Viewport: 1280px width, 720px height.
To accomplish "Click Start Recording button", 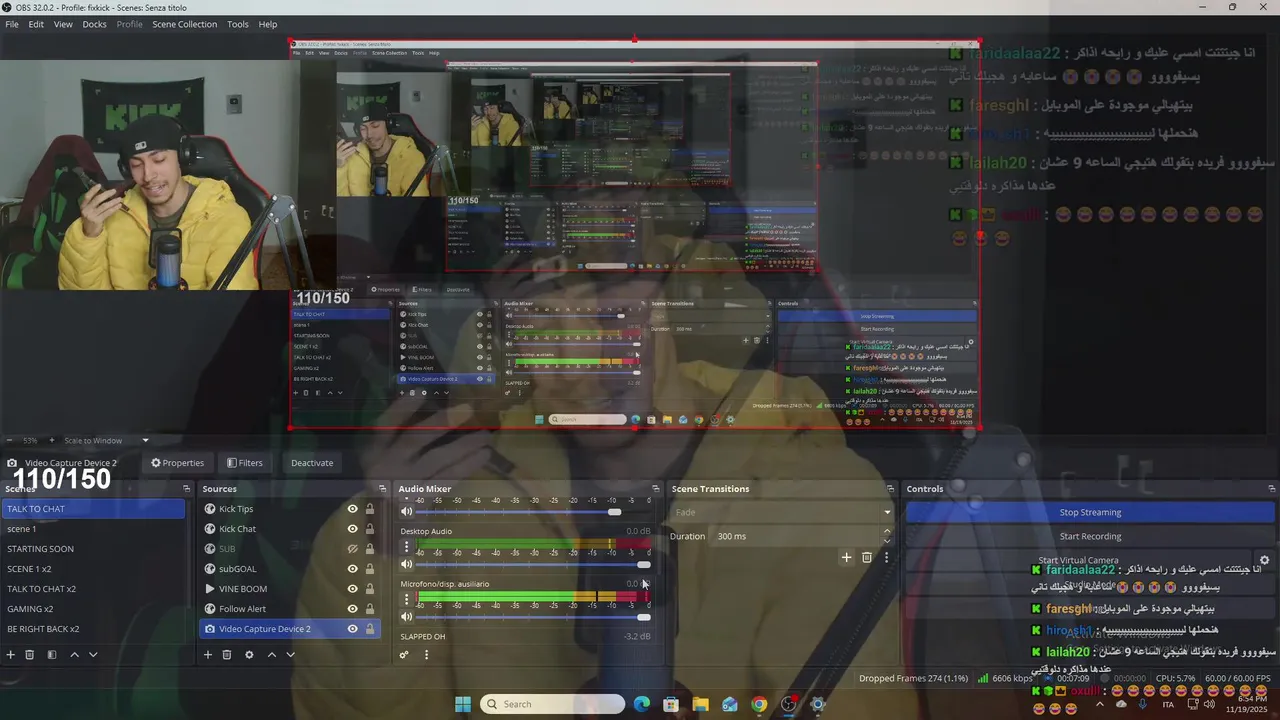I will 1090,536.
